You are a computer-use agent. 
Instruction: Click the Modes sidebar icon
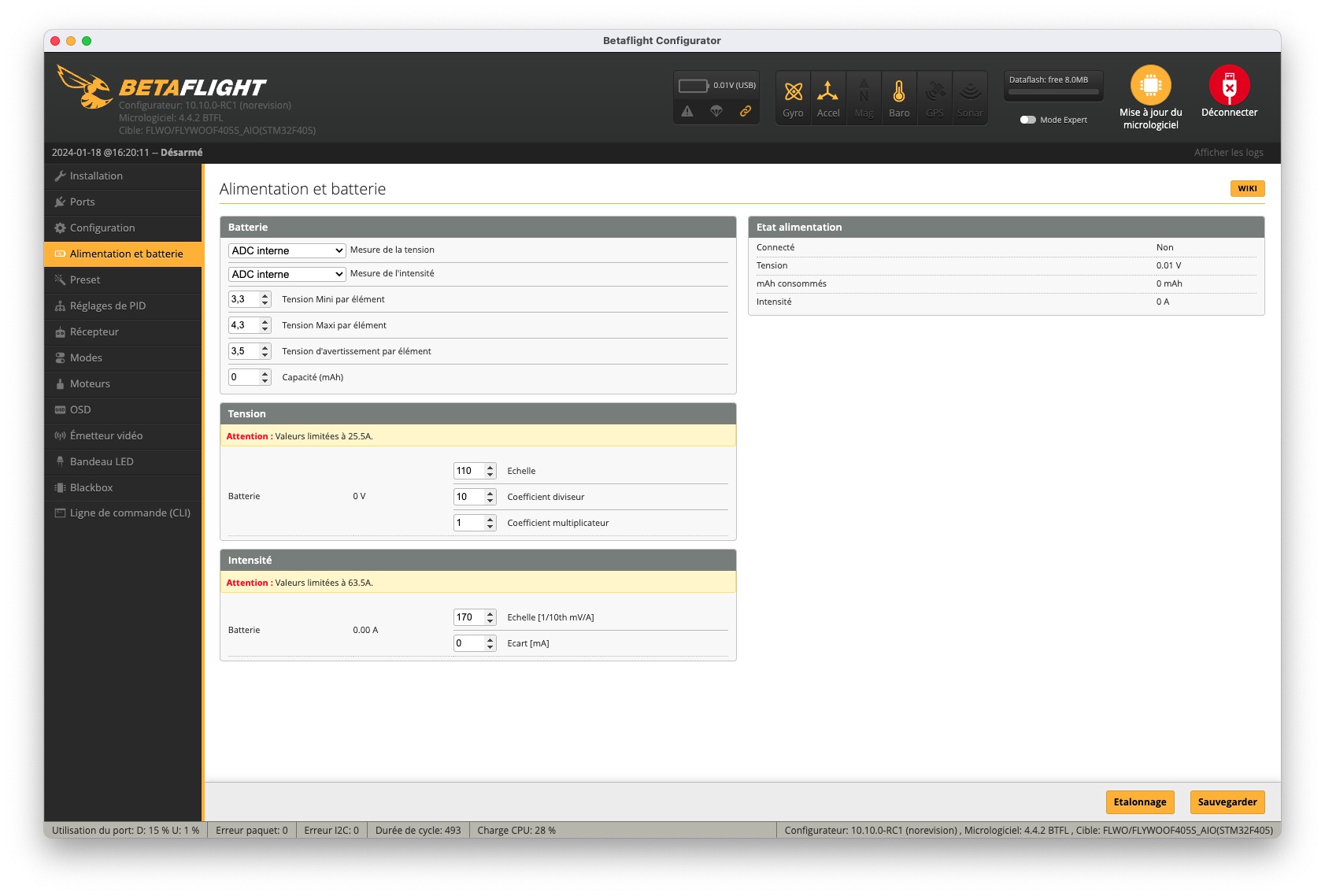[x=60, y=357]
